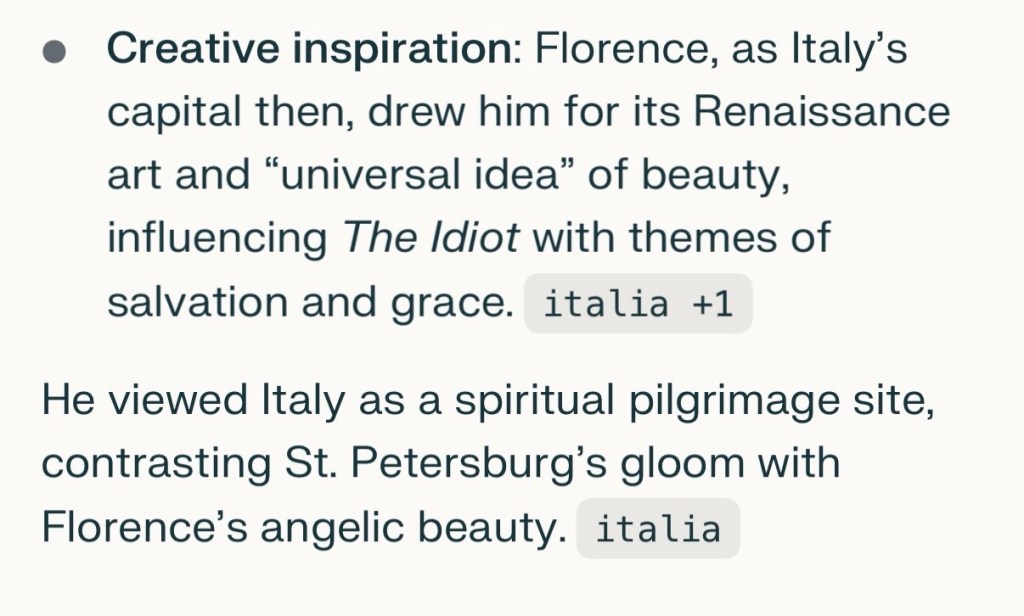The height and width of the screenshot is (616, 1024).
Task: Click the bold "Creative inspiration" heading
Action: pos(313,50)
